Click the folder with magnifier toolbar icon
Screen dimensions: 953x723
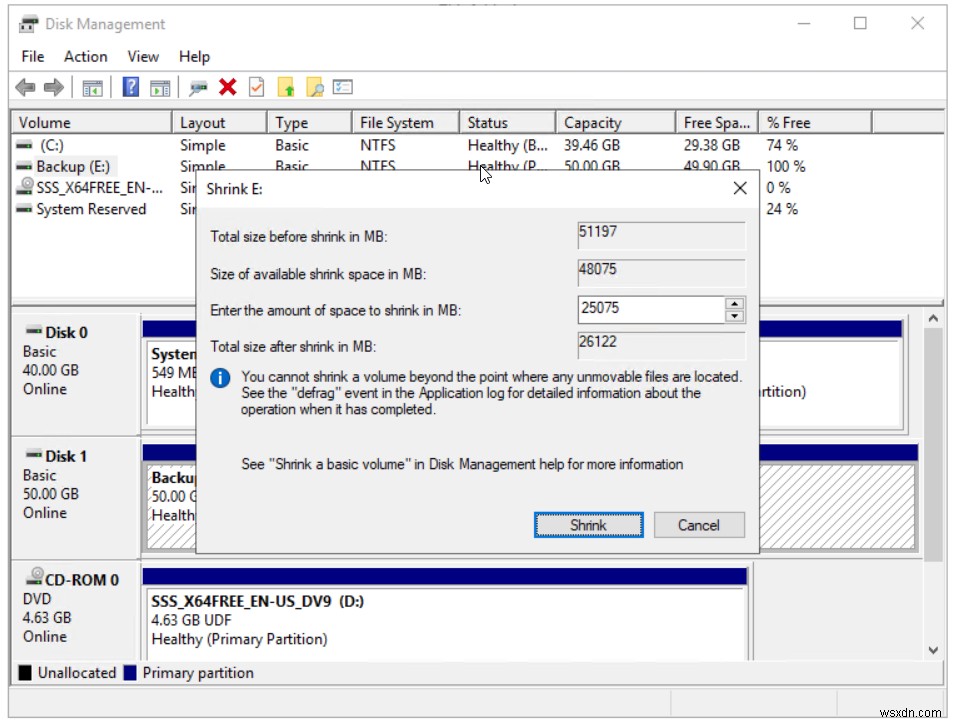click(316, 87)
